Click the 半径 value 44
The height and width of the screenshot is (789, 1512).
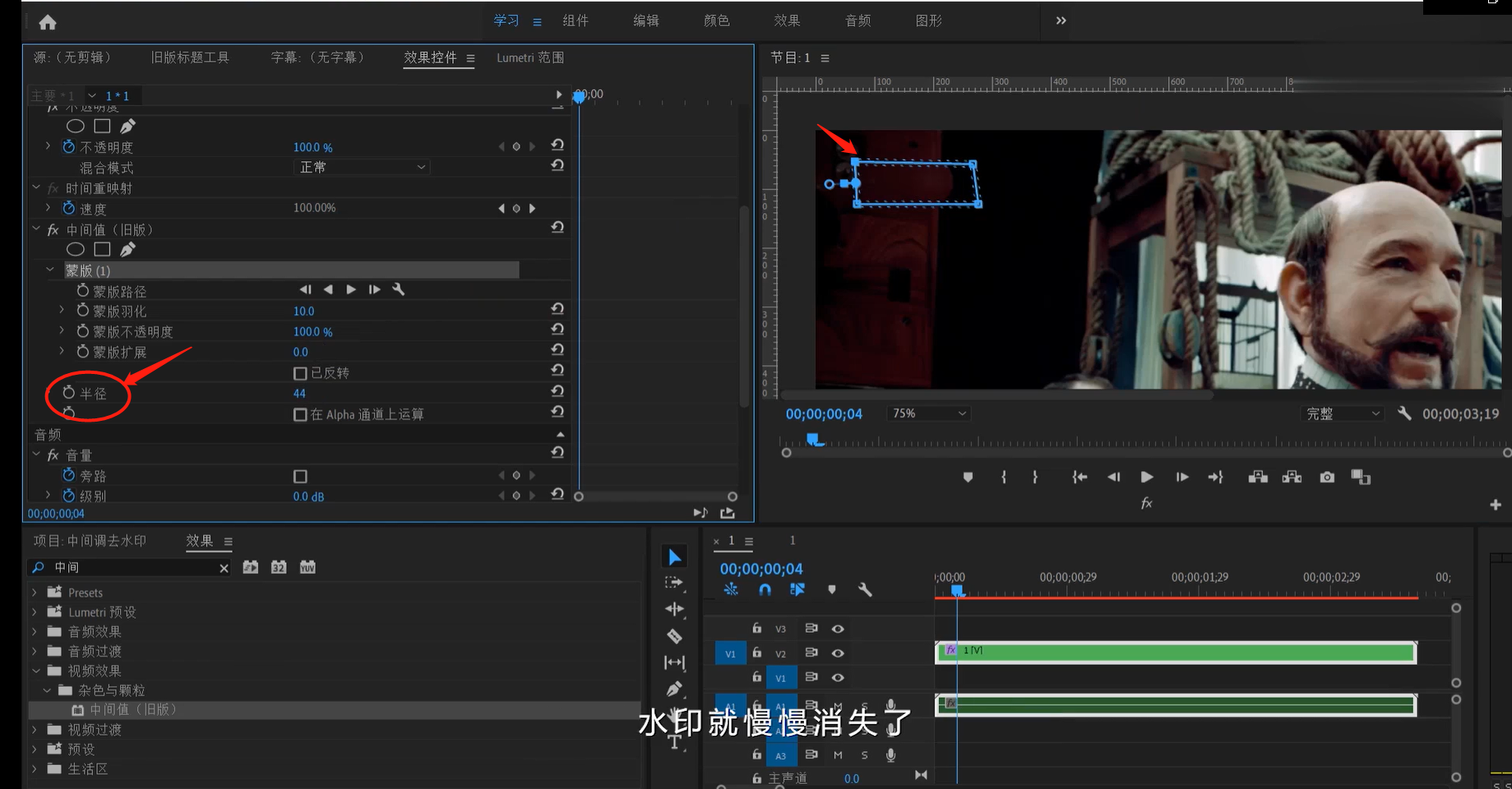(299, 394)
